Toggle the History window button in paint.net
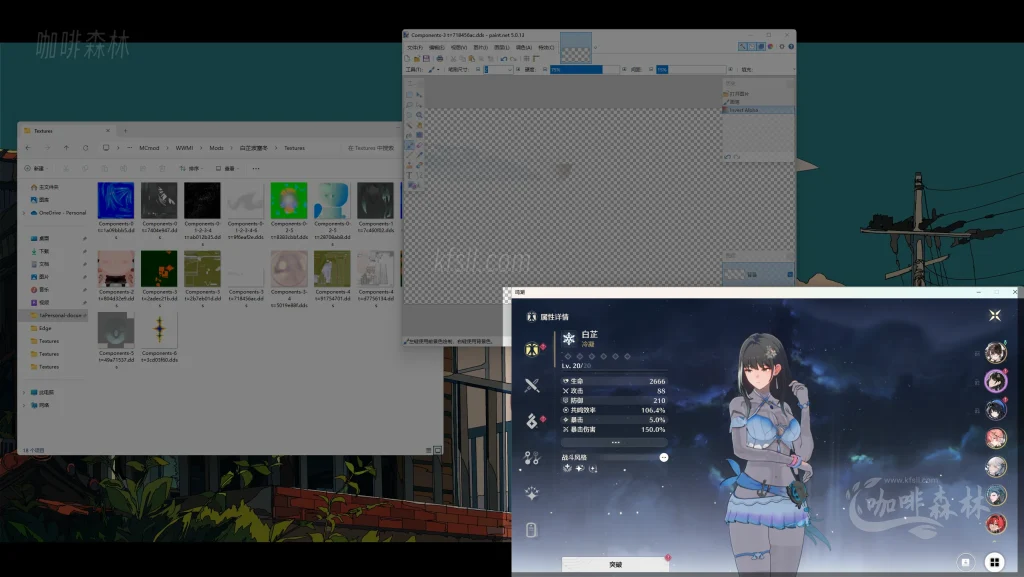 point(752,46)
